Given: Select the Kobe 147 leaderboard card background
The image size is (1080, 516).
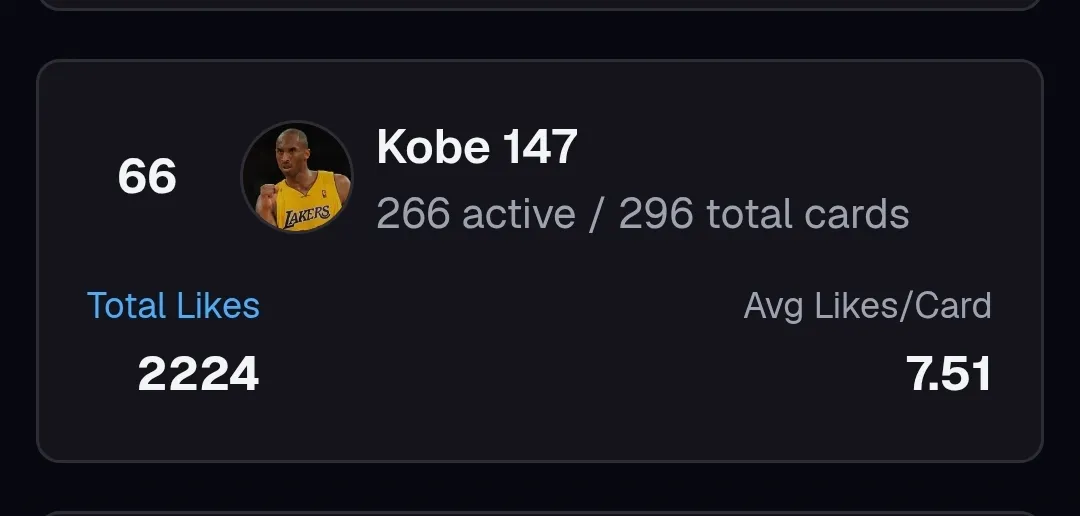Looking at the screenshot, I should (540, 261).
